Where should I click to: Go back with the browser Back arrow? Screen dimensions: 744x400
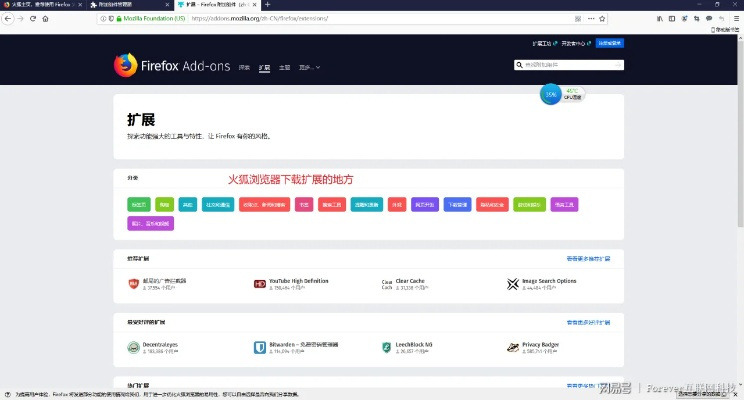[x=8, y=19]
